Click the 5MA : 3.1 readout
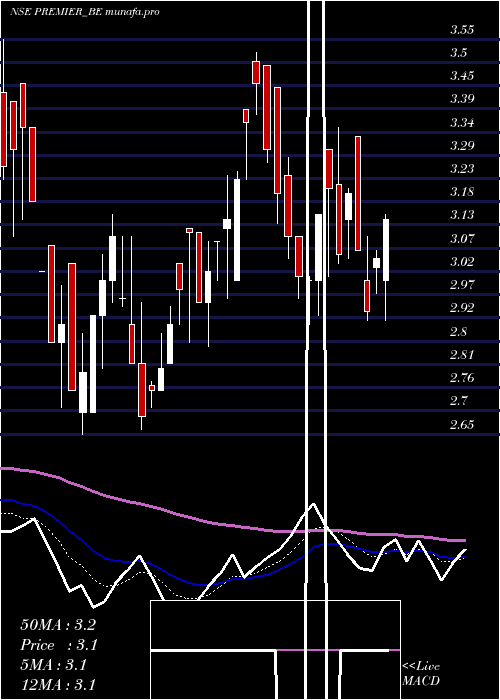The image size is (500, 700). 53,665
